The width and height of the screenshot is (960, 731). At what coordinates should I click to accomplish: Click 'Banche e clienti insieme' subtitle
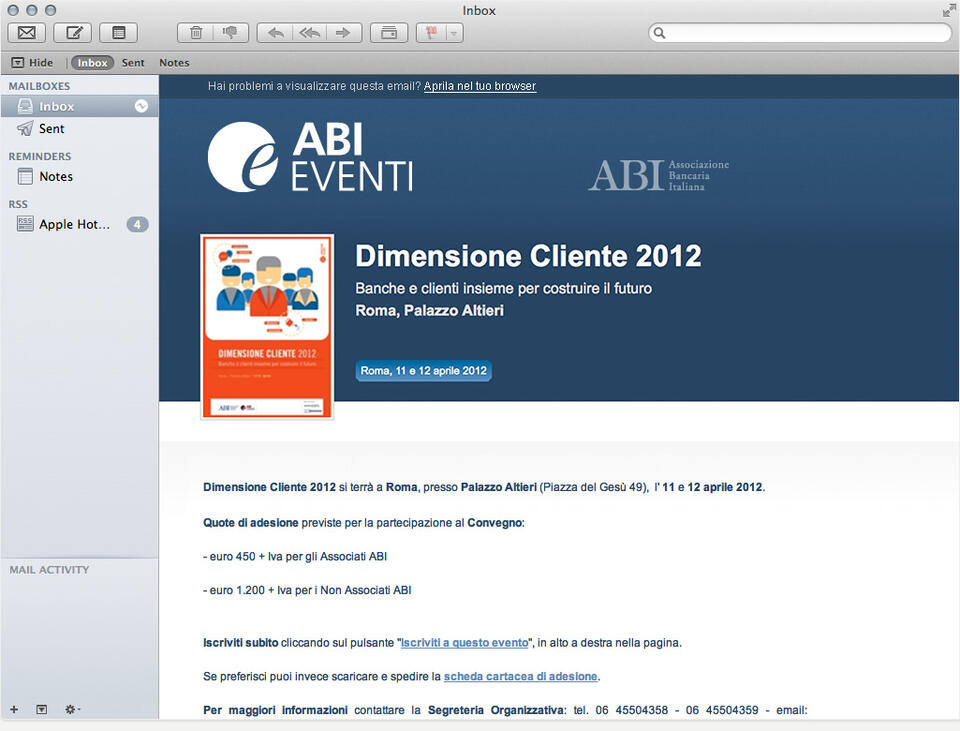(x=504, y=288)
